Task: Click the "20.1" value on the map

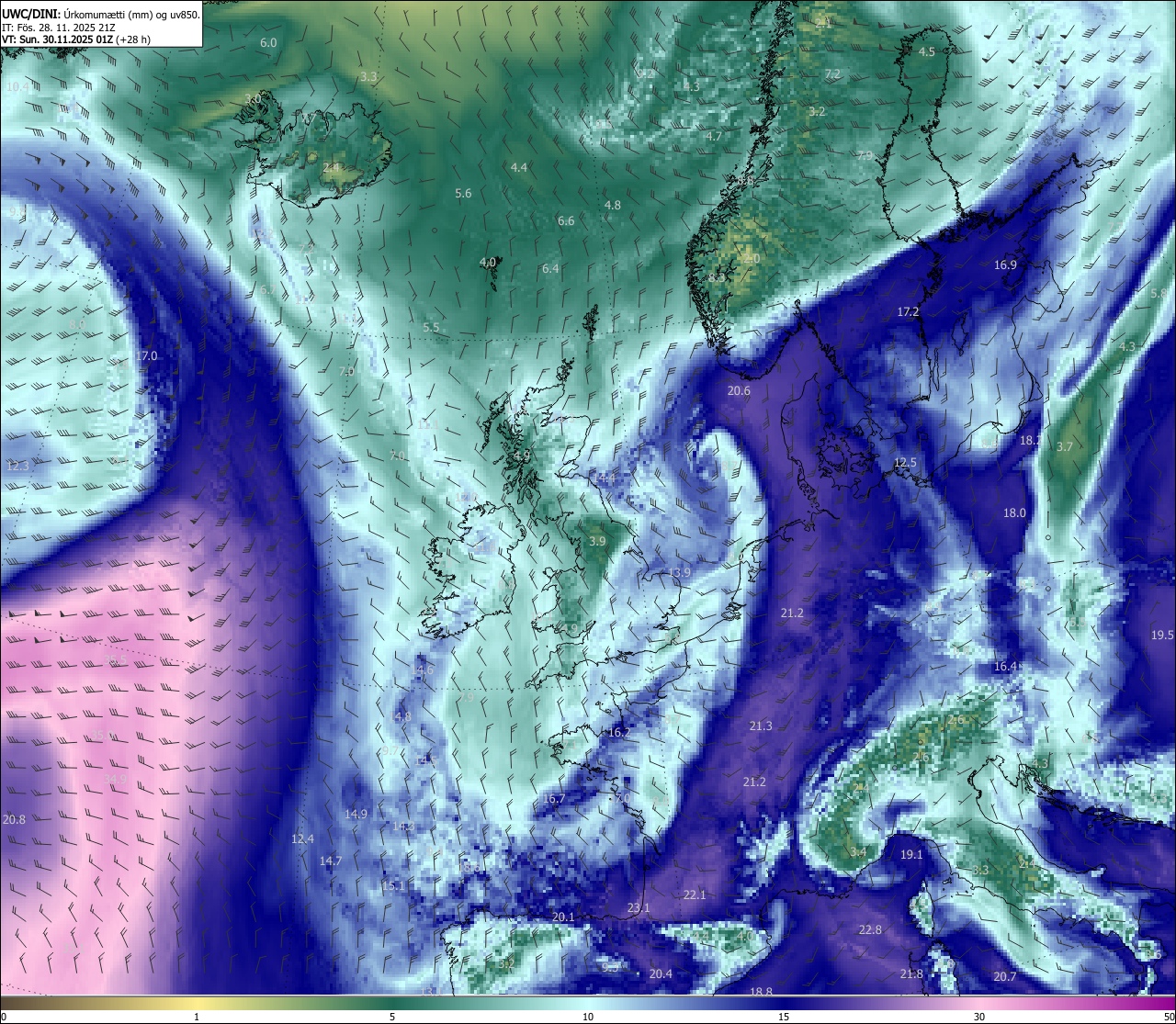Action: [563, 917]
